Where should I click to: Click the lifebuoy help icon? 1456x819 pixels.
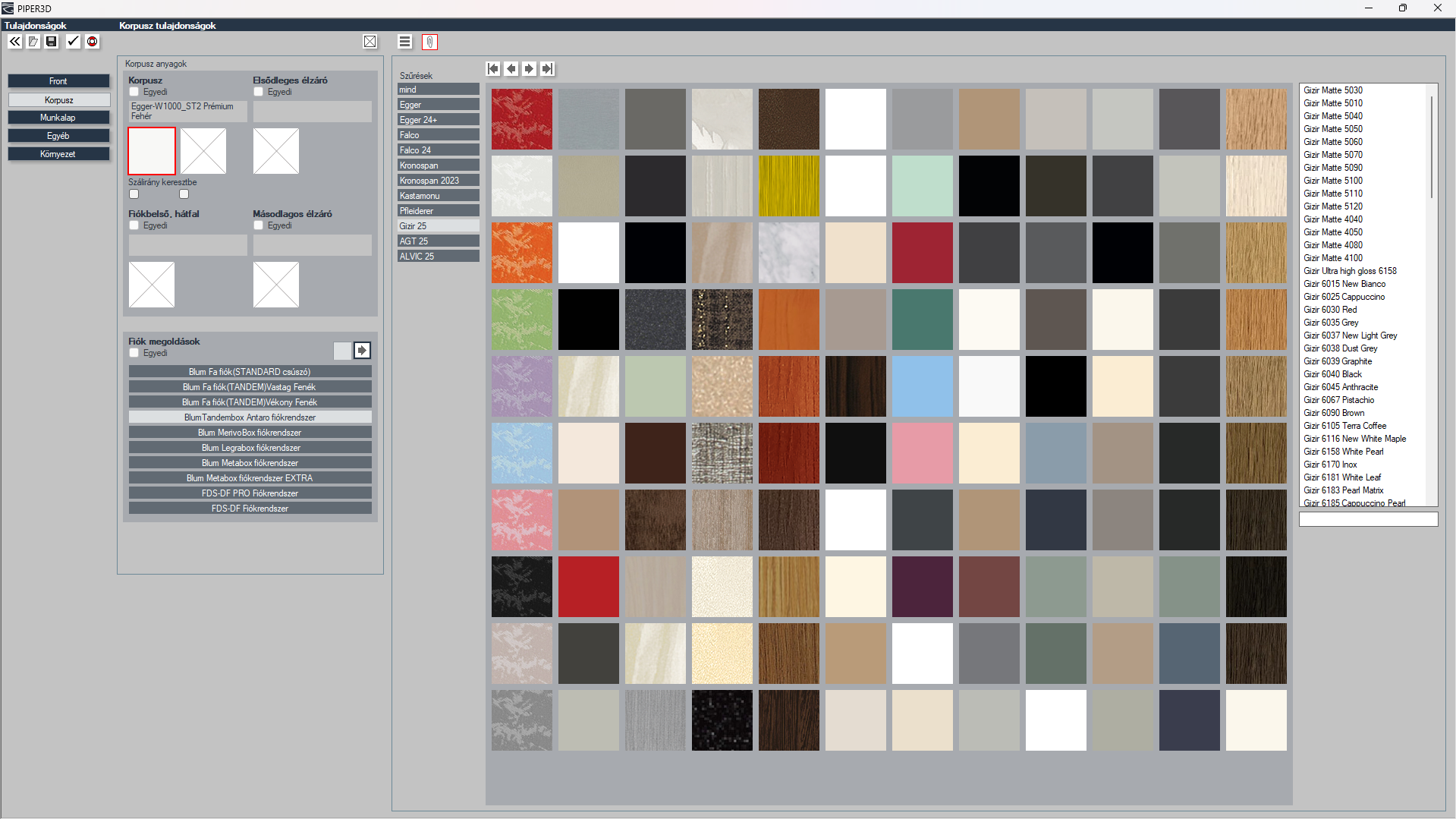point(93,42)
